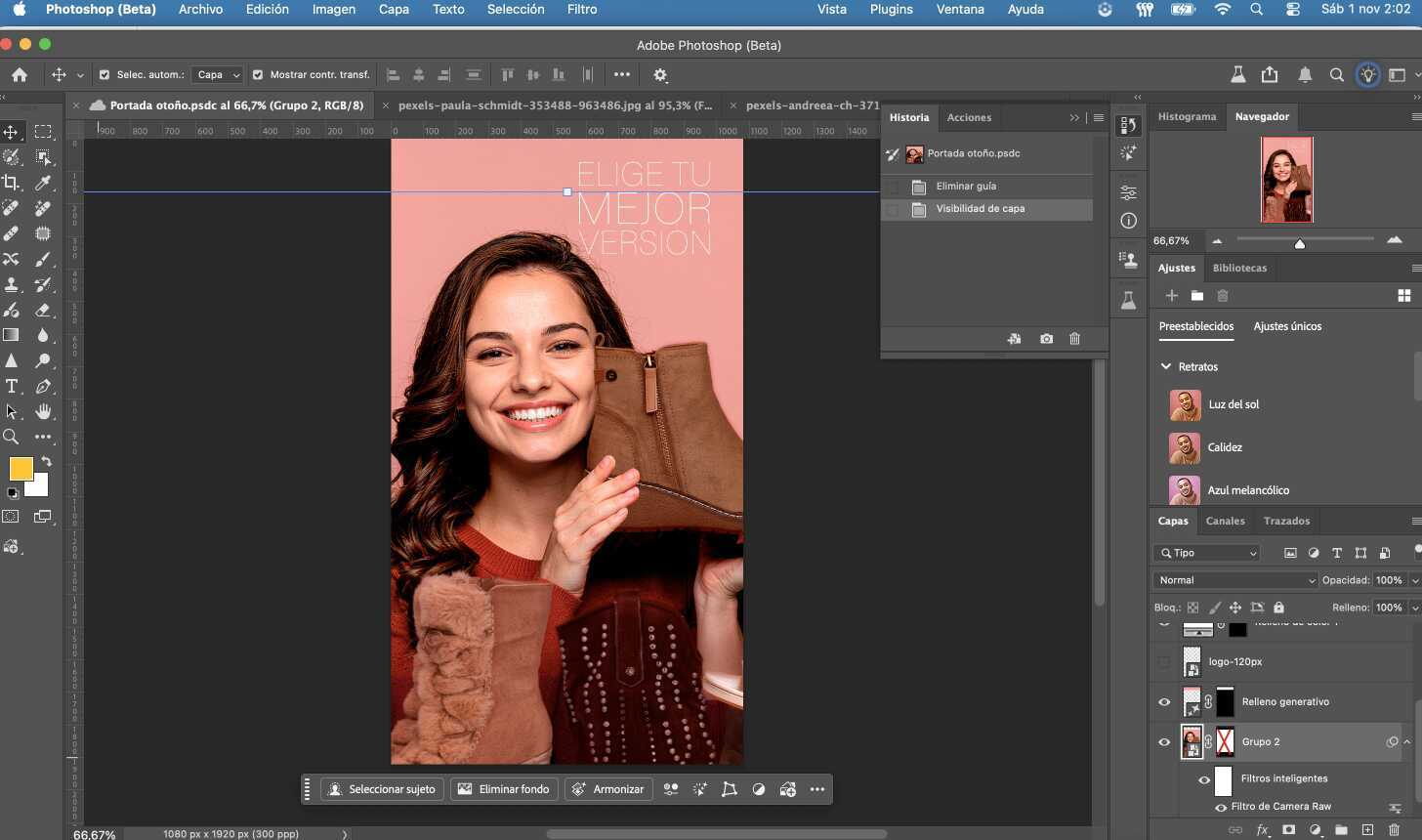
Task: Select the Crop tool
Action: tap(12, 183)
